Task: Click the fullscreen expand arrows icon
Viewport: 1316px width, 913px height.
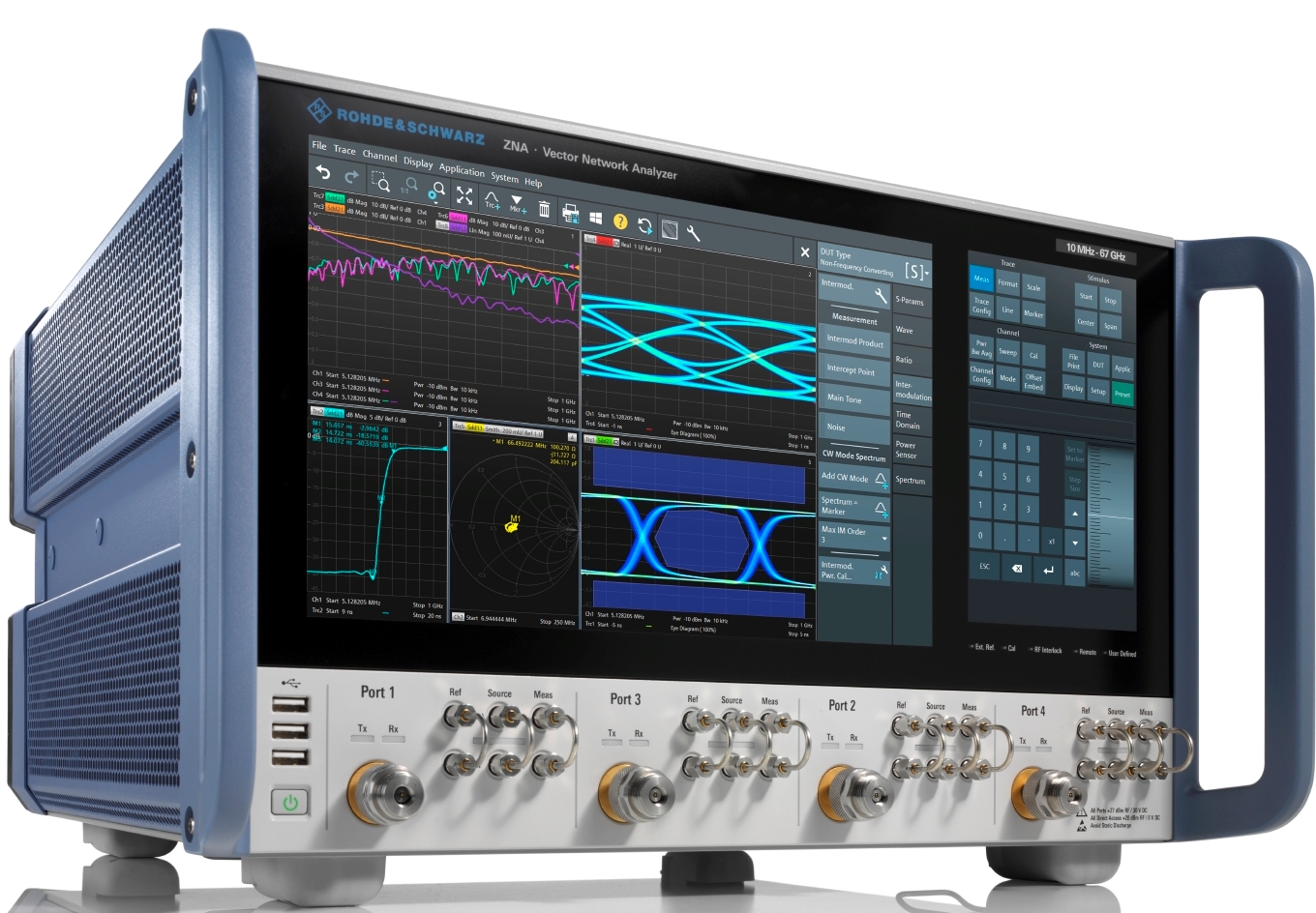Action: 464,195
